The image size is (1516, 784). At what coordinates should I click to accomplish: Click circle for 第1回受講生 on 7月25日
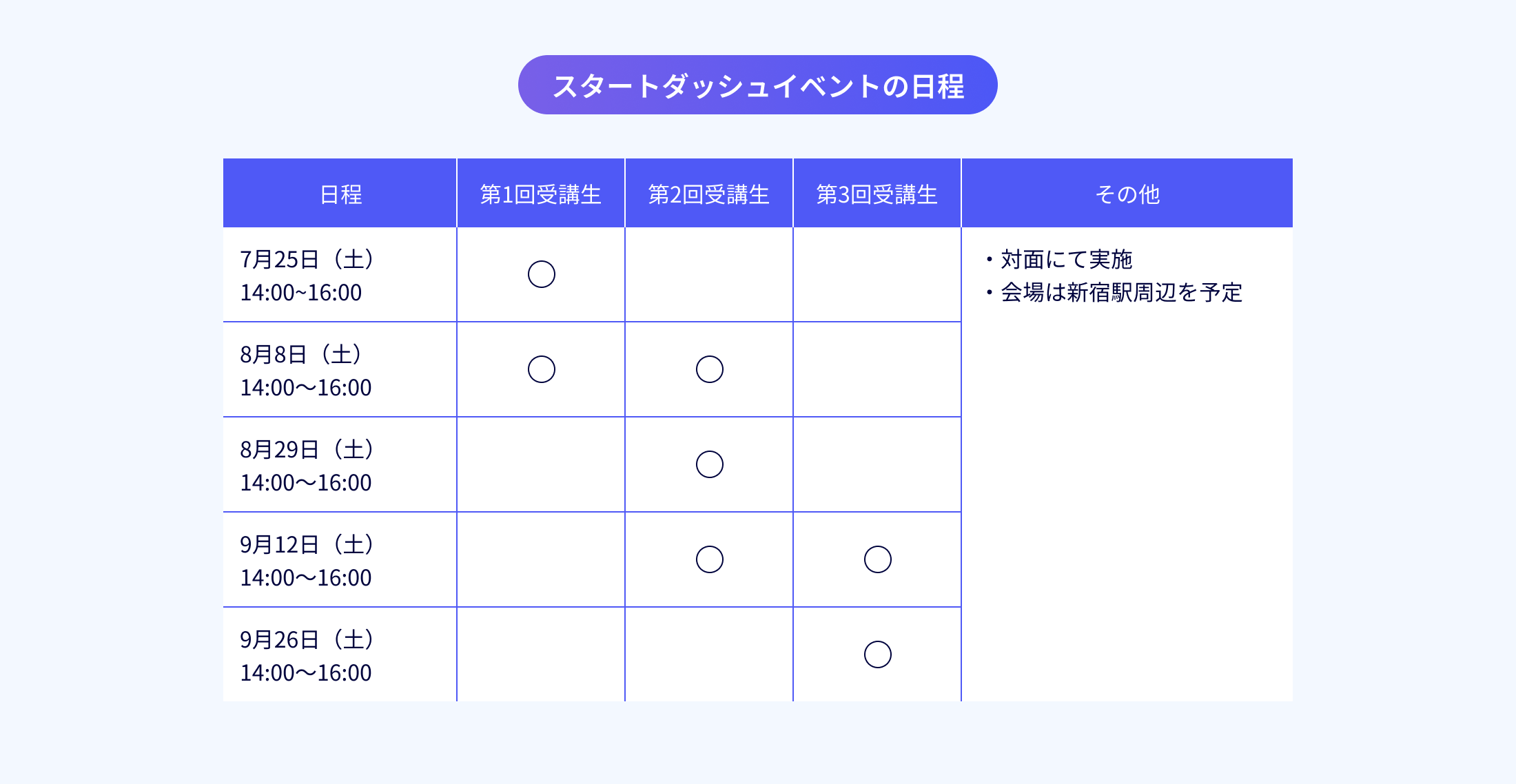(x=542, y=274)
